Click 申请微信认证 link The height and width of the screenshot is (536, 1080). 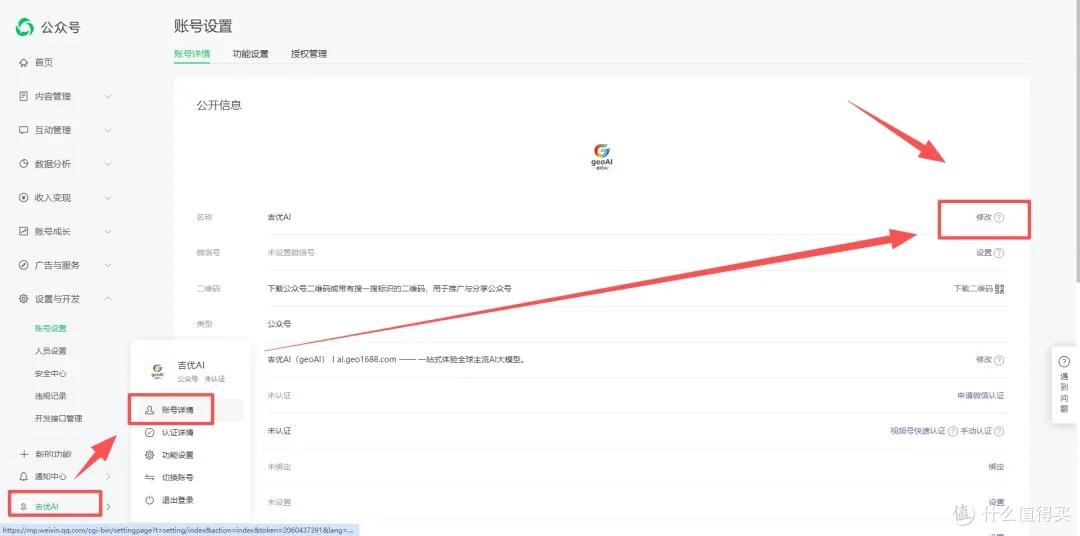click(x=981, y=395)
